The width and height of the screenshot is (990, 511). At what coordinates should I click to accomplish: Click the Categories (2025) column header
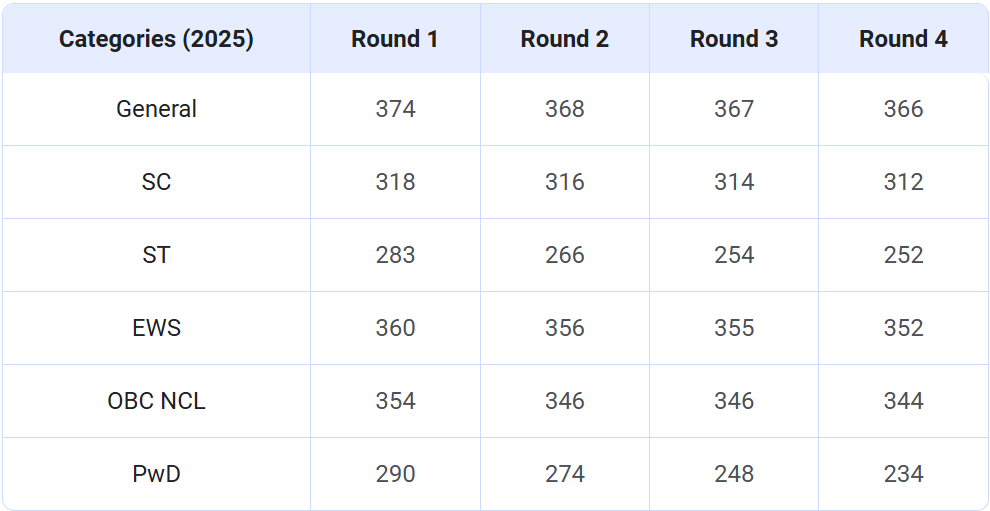point(156,39)
